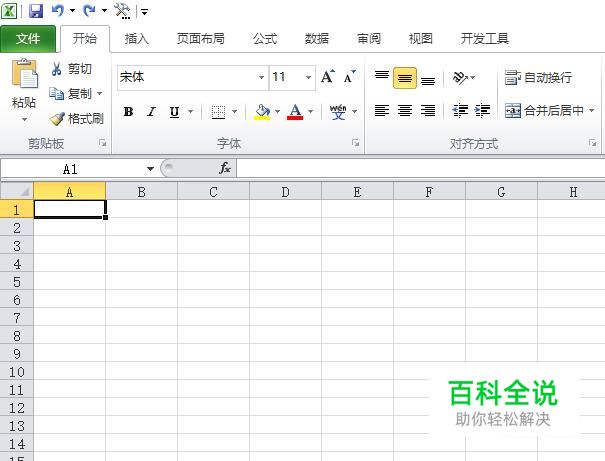
Task: Click the Redo arrow icon
Action: click(90, 10)
